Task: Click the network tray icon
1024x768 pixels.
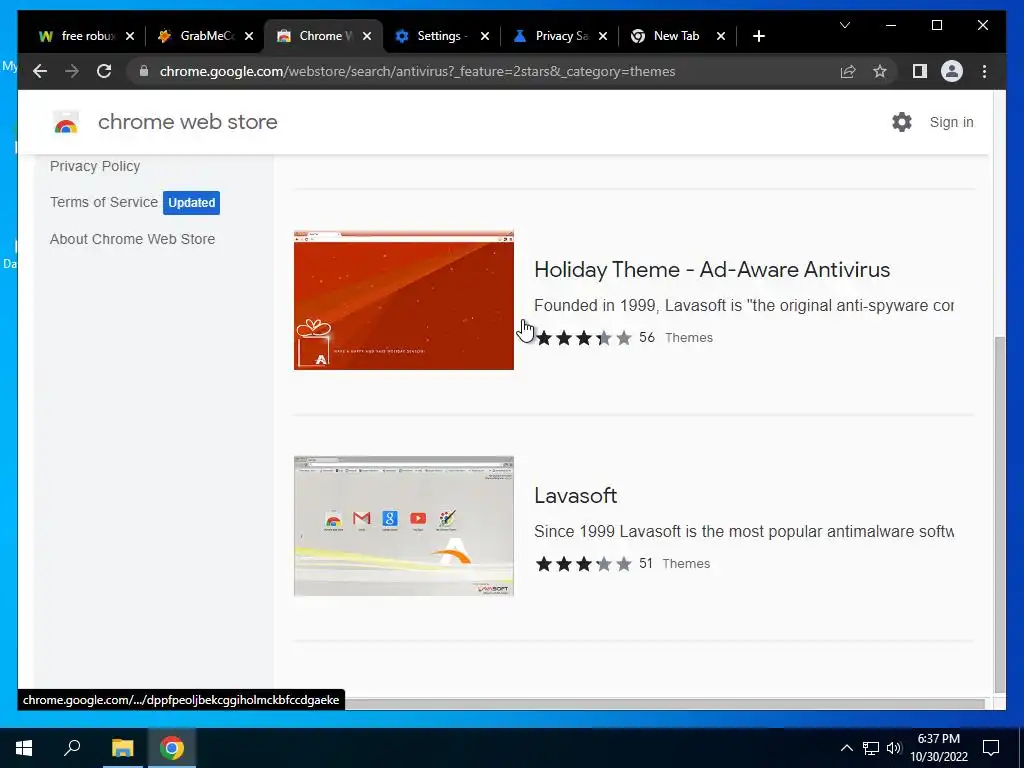Action: [871, 748]
